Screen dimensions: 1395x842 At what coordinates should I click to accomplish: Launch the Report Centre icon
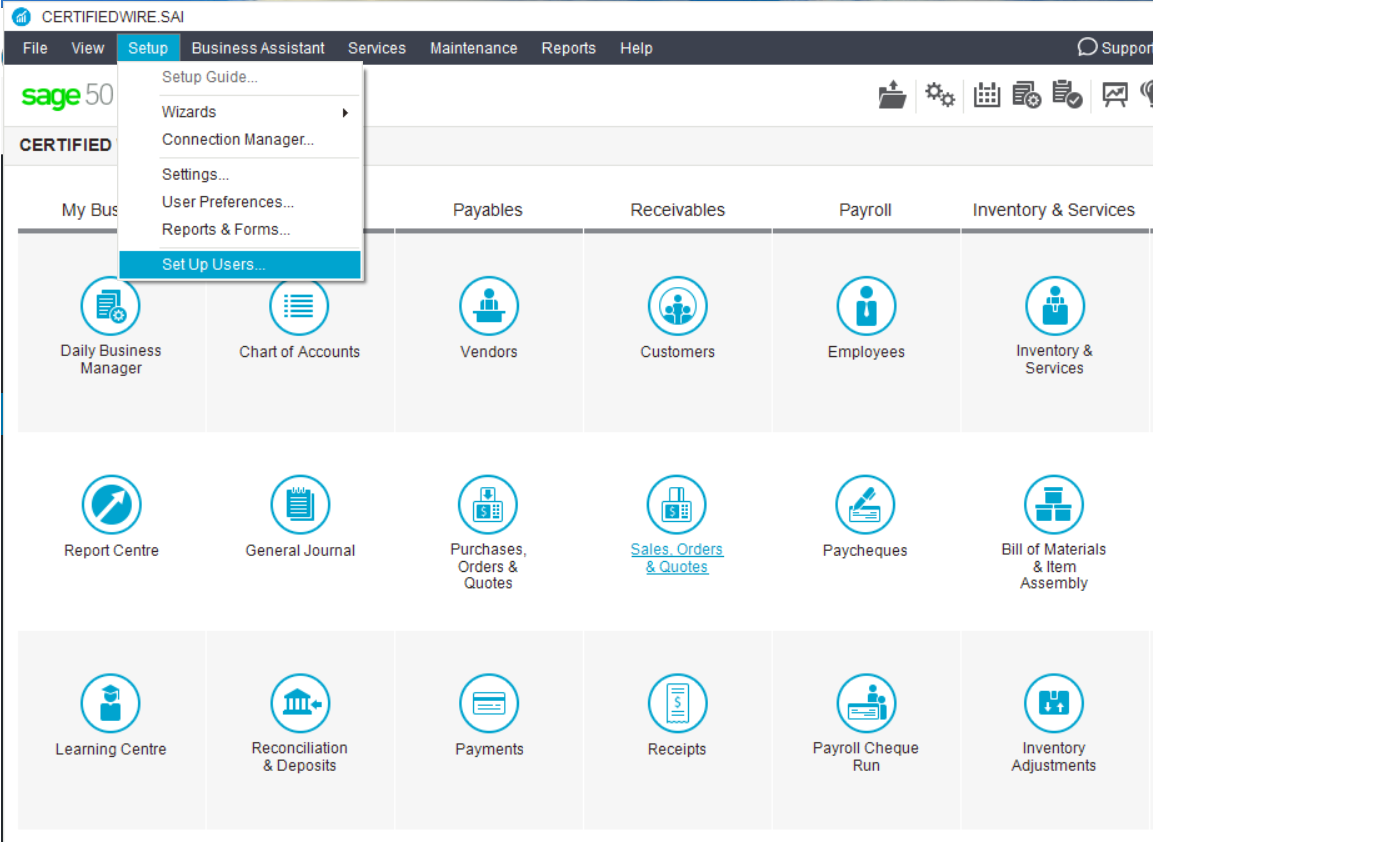111,505
